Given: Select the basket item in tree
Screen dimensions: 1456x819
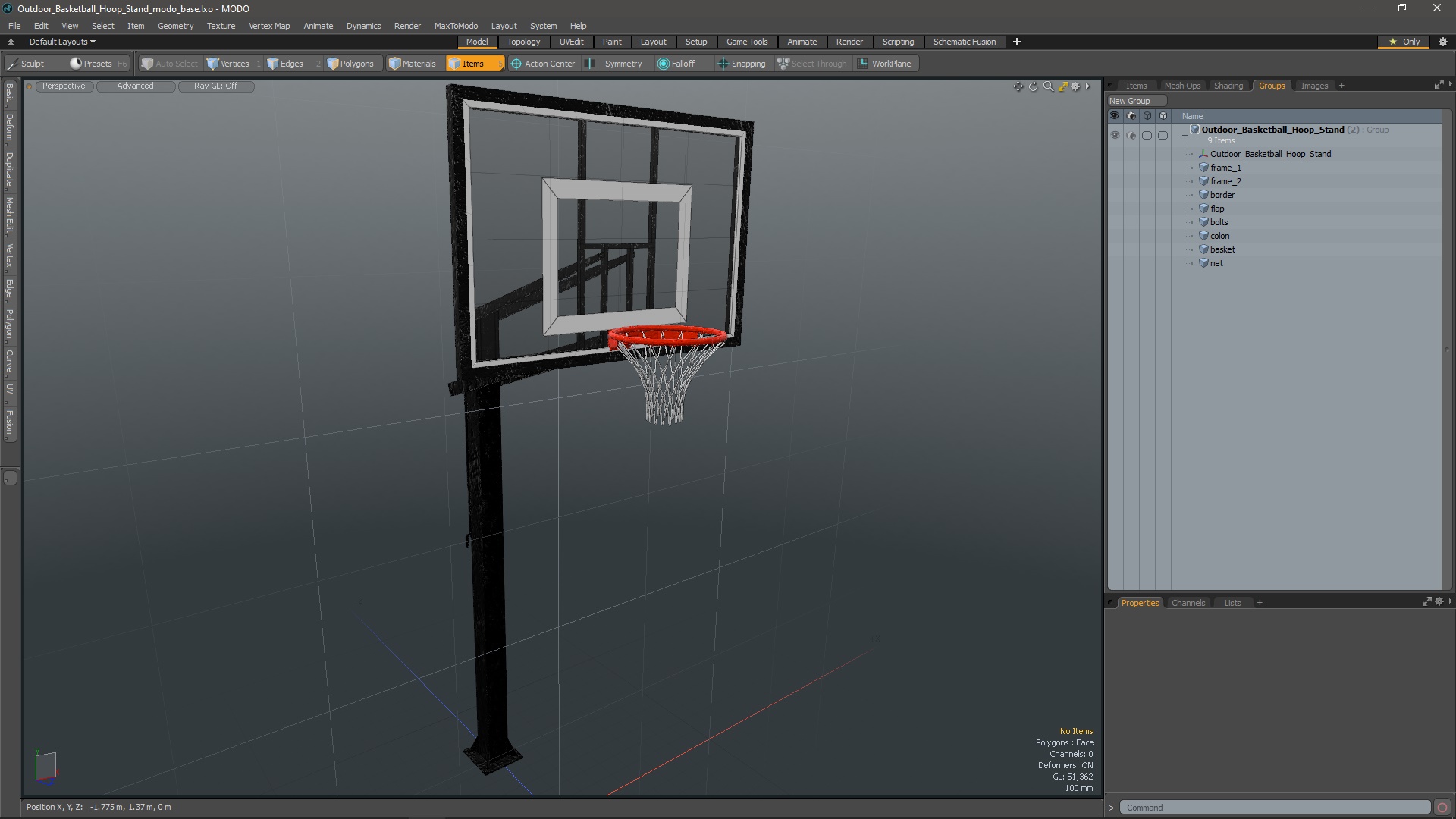Looking at the screenshot, I should click(1222, 249).
